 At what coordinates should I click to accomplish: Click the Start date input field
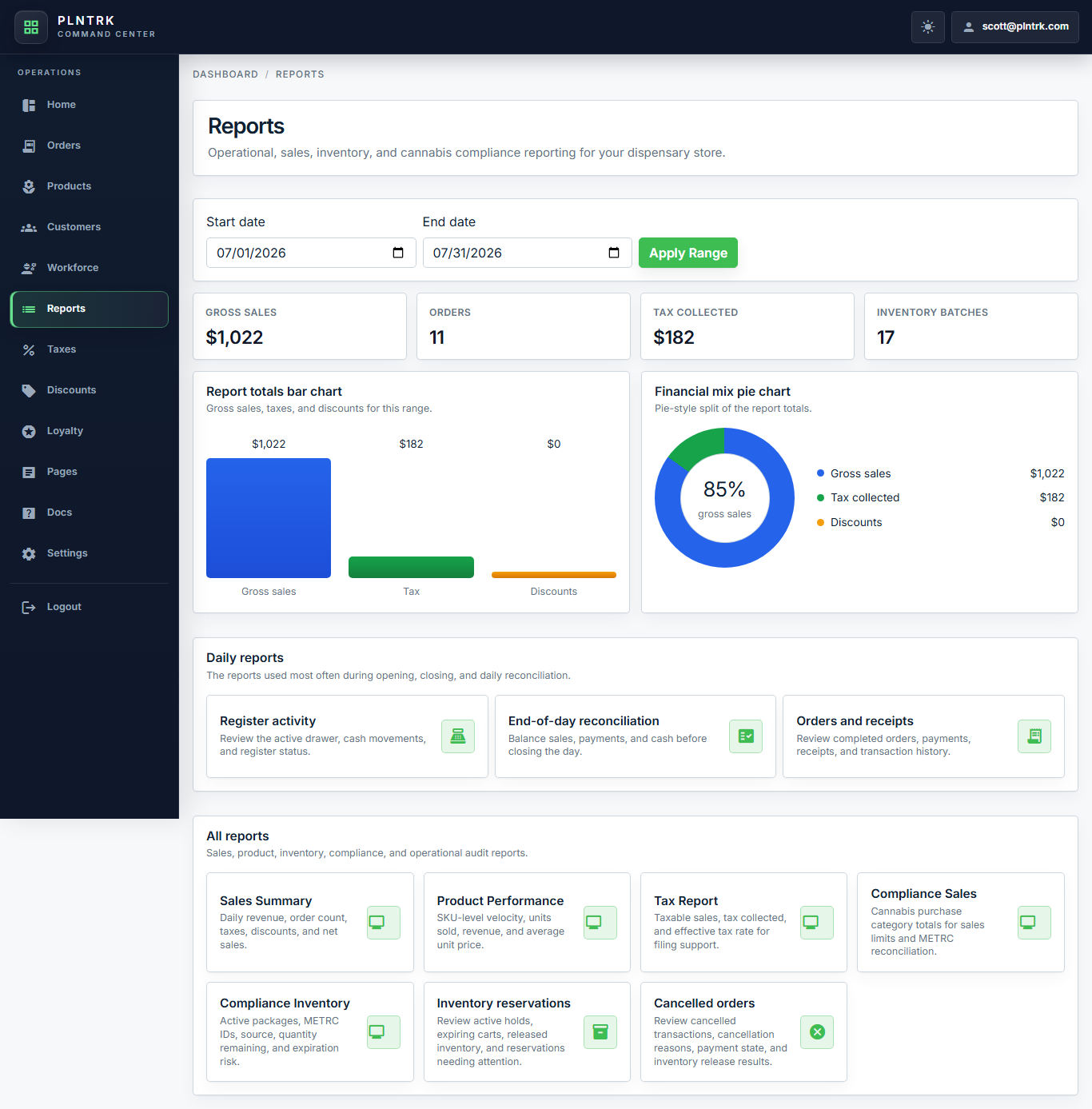311,253
